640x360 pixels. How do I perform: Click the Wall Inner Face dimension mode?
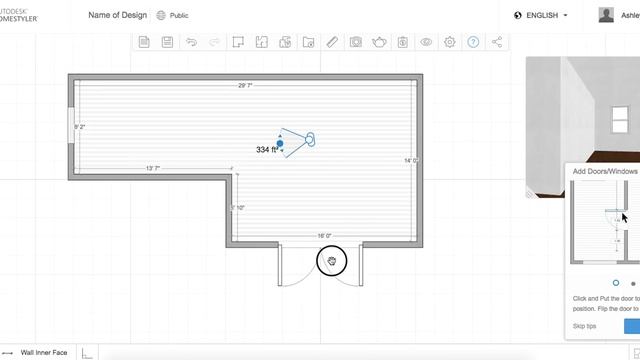[x=44, y=353]
